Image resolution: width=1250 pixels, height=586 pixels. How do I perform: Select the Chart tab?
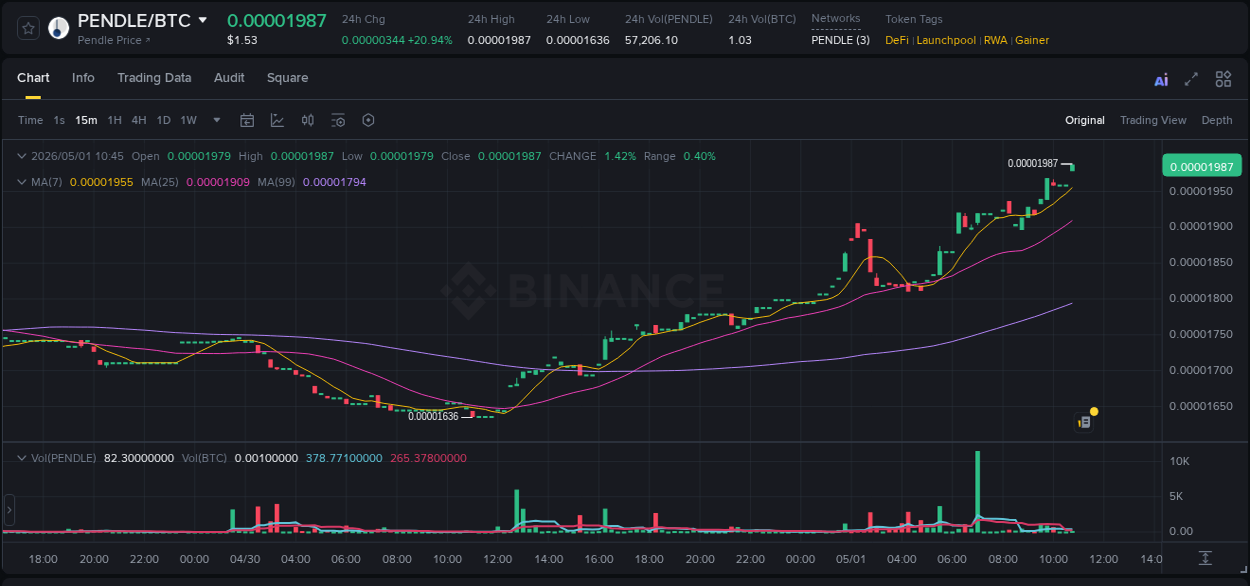pos(33,78)
